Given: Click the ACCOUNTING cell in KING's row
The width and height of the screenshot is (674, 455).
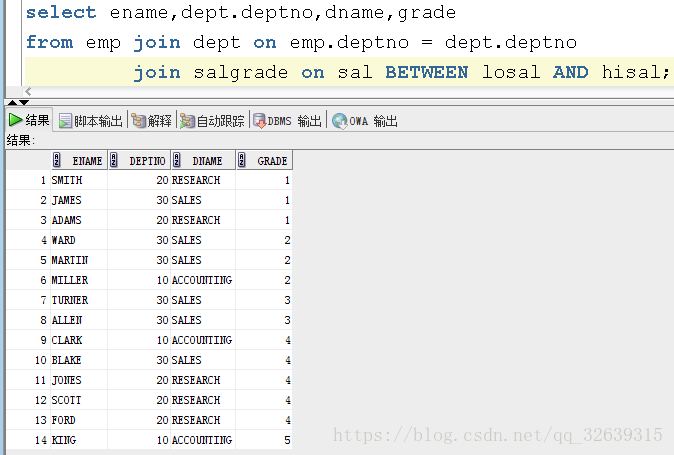Looking at the screenshot, I should click(x=203, y=440).
